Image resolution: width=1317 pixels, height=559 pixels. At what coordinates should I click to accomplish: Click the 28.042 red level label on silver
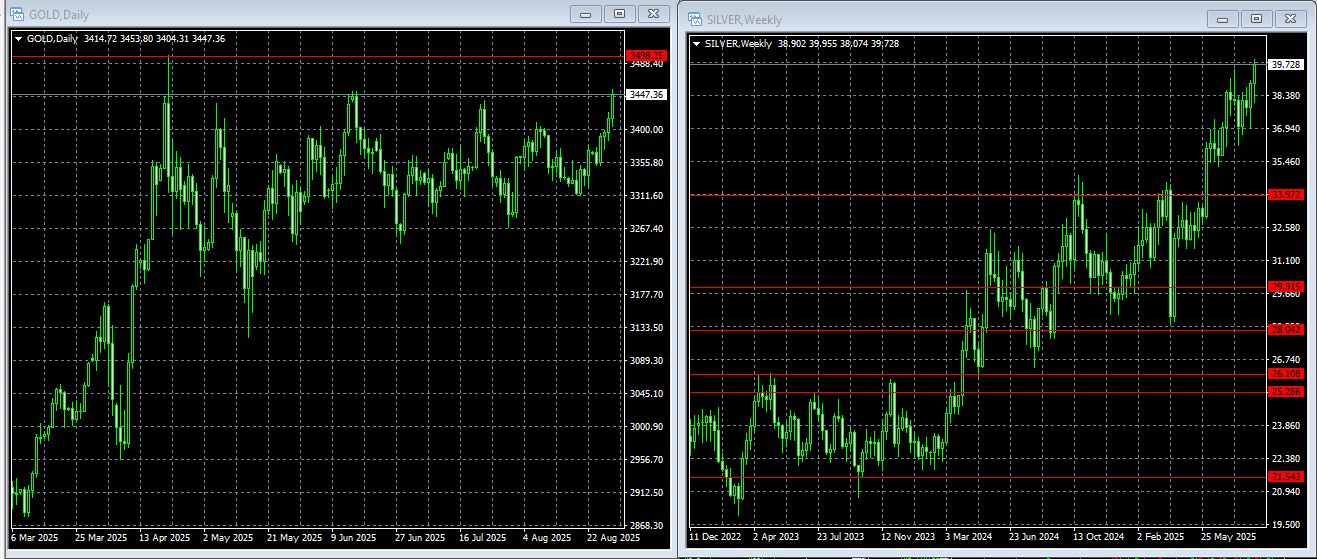coord(1285,329)
